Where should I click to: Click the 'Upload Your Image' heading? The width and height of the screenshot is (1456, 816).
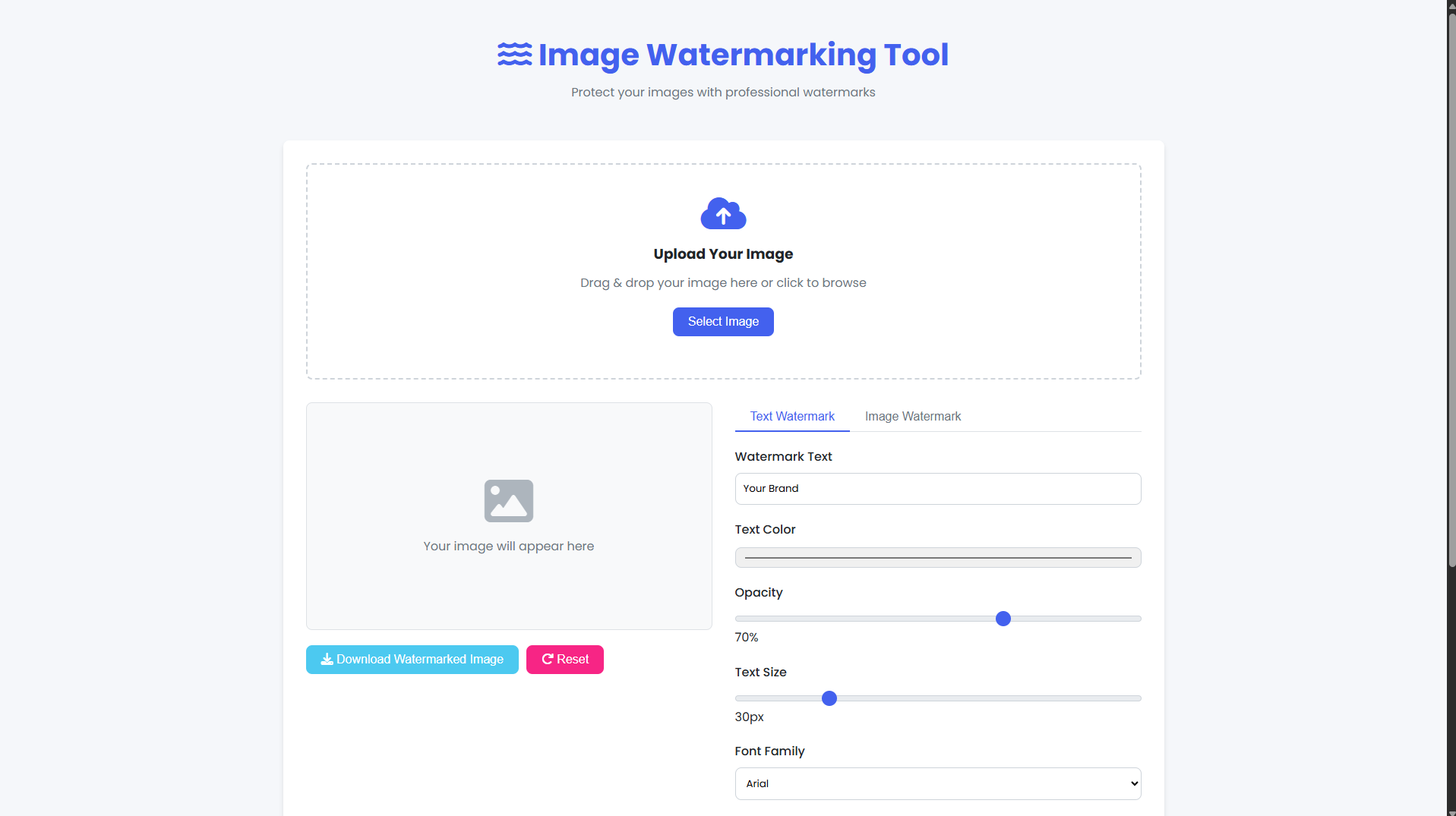tap(723, 254)
